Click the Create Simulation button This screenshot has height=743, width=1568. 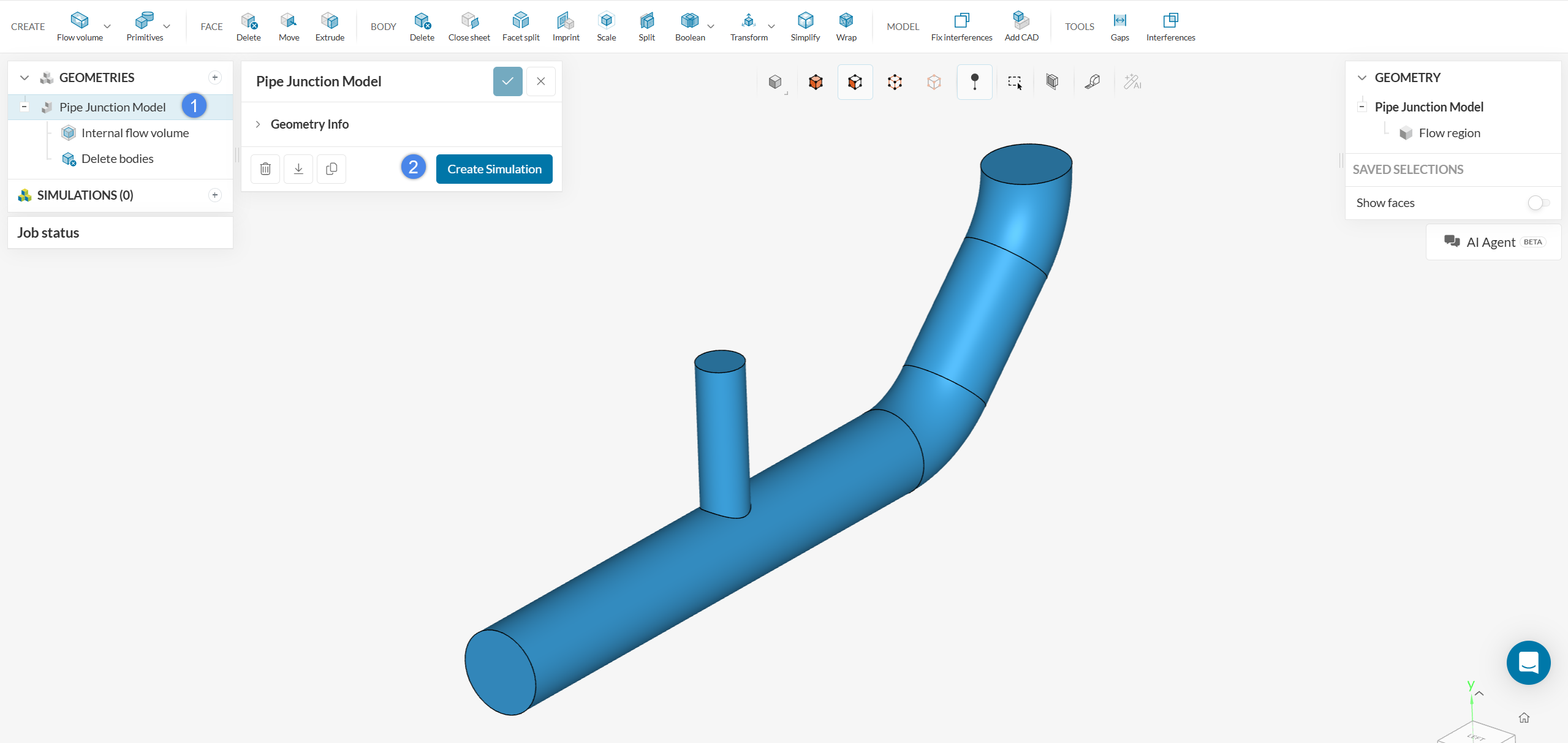click(494, 169)
